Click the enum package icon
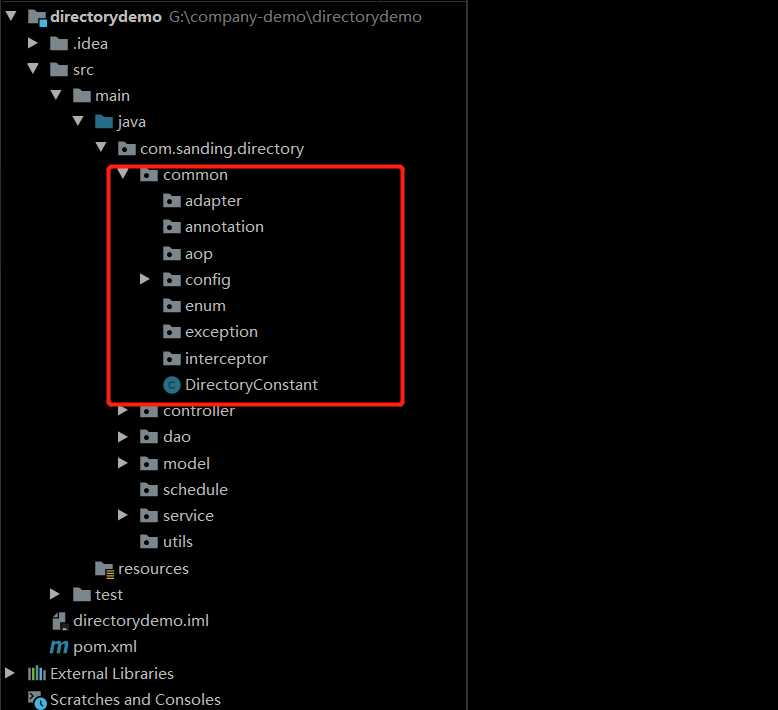 (x=172, y=306)
